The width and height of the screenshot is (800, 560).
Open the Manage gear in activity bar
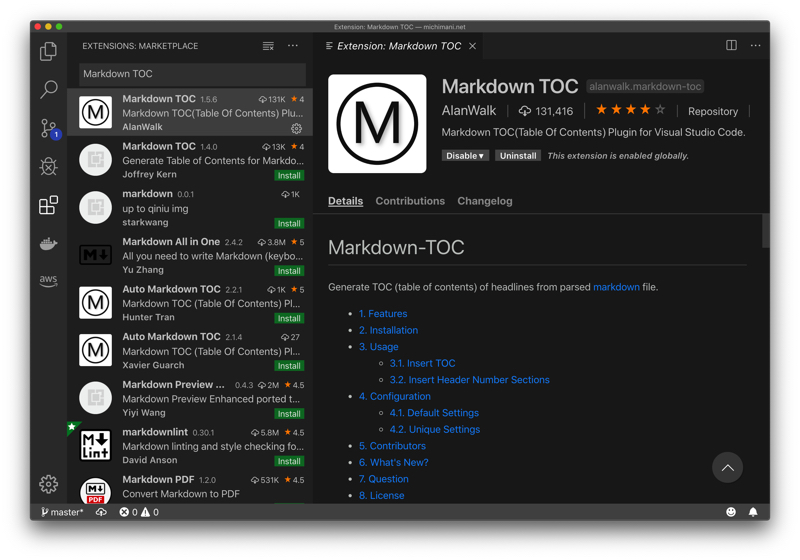(x=48, y=483)
